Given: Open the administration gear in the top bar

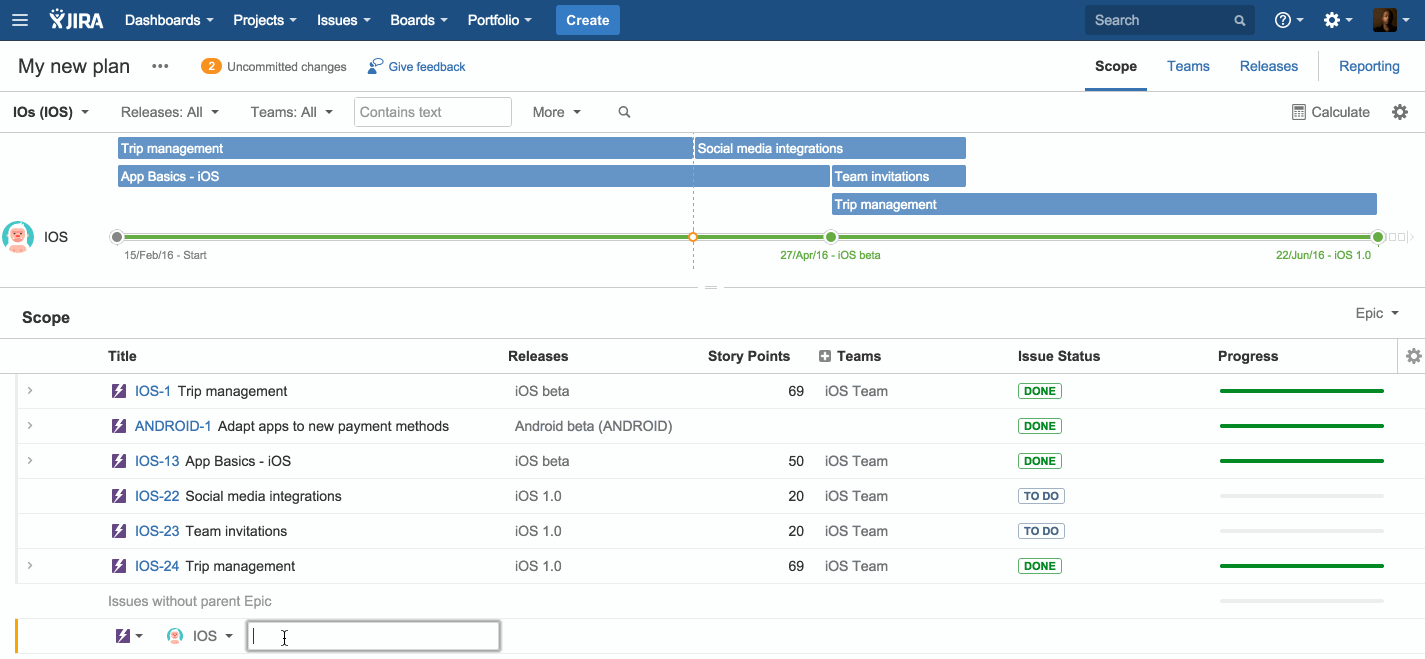Looking at the screenshot, I should point(1332,20).
